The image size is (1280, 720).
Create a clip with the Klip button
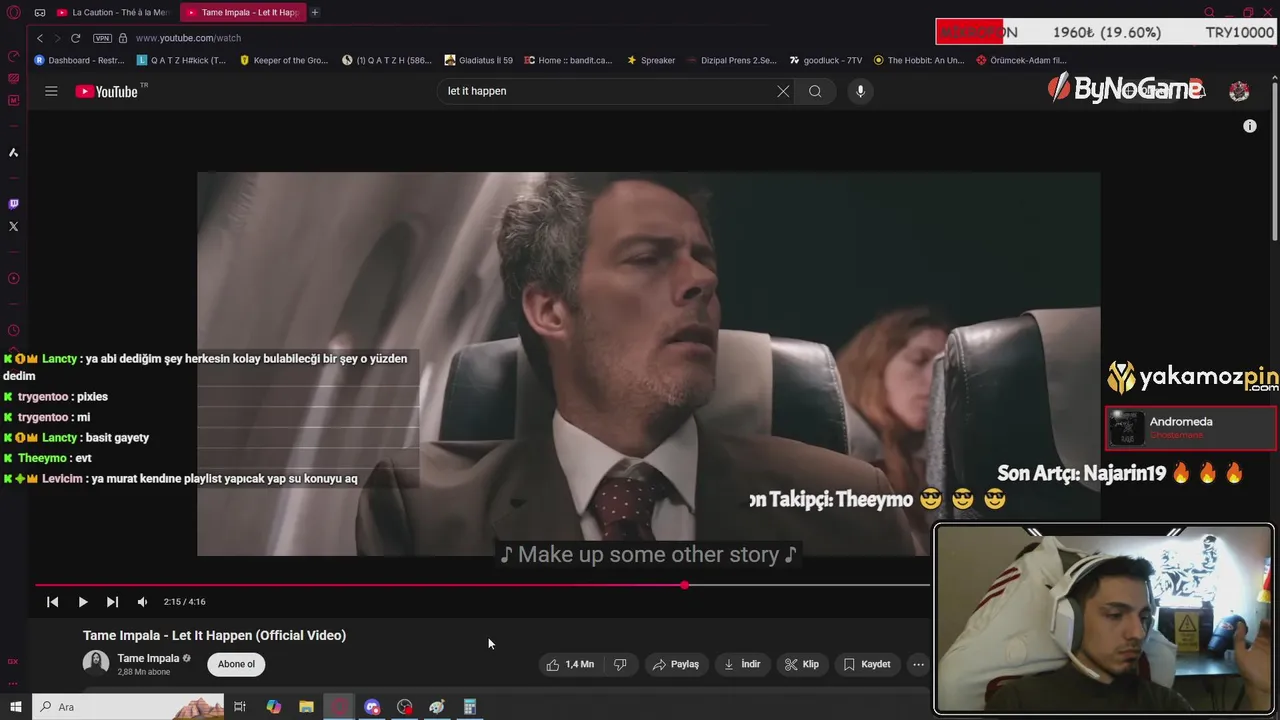tap(802, 664)
